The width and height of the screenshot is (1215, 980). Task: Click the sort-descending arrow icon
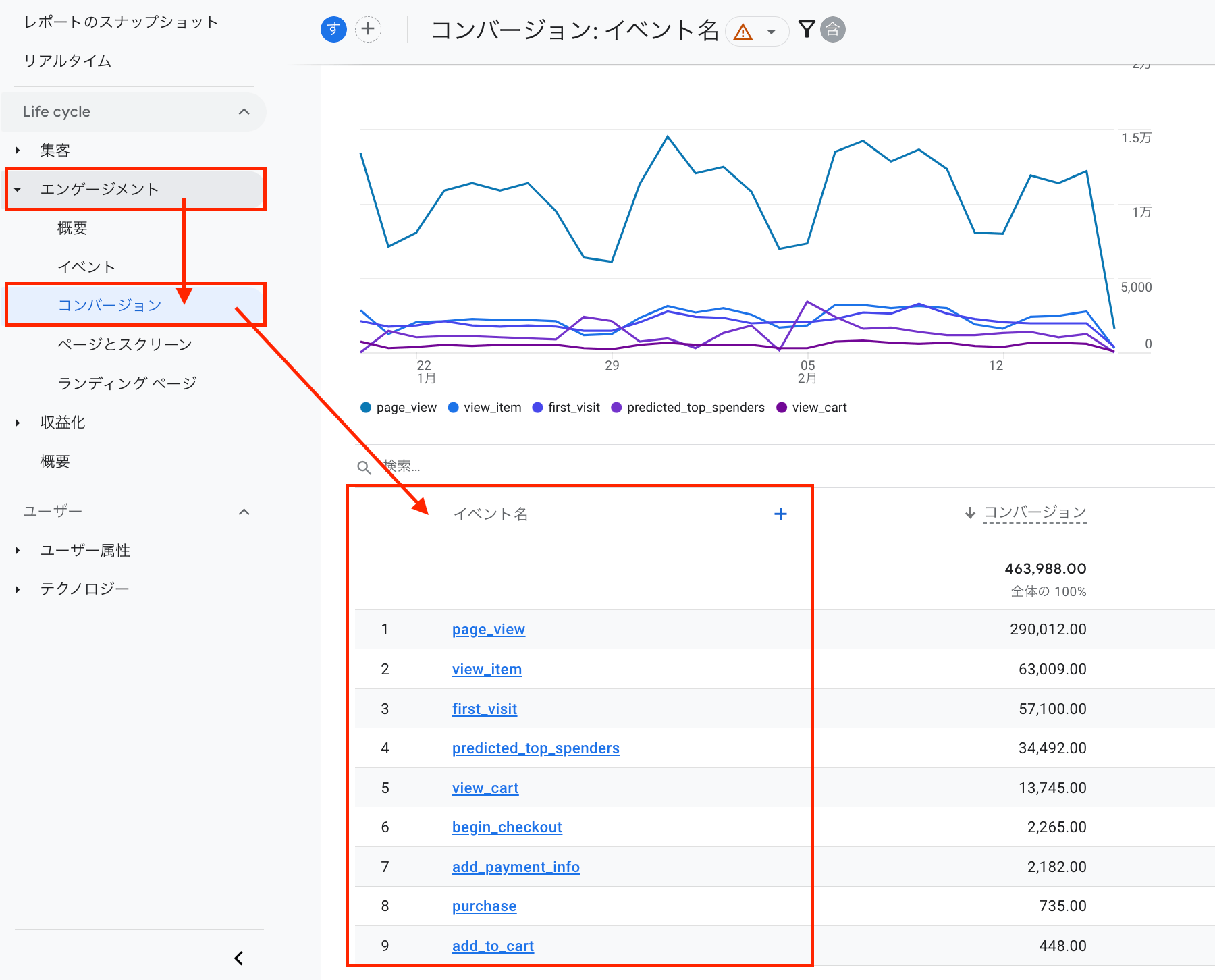[x=970, y=513]
